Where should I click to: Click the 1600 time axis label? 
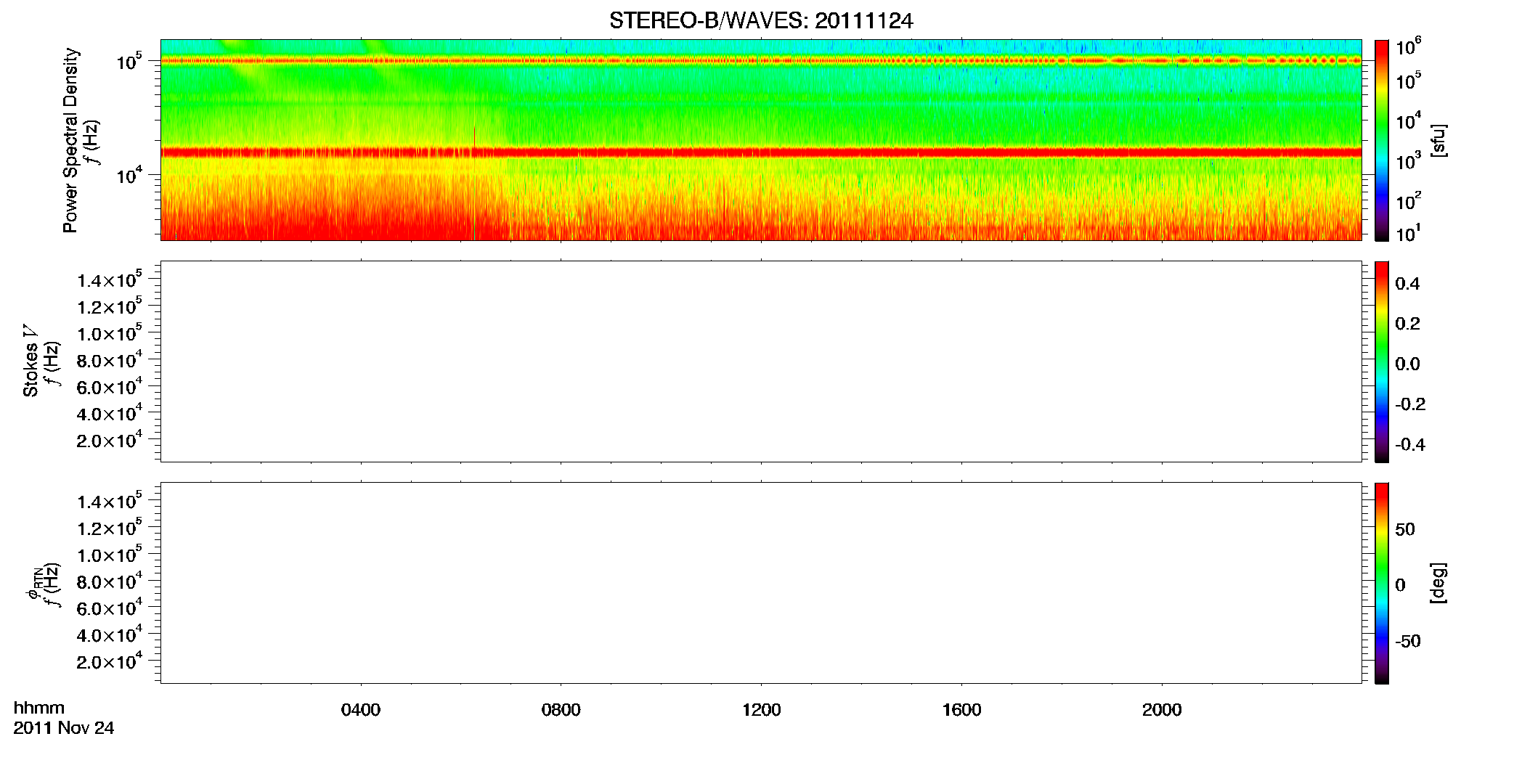pos(961,710)
